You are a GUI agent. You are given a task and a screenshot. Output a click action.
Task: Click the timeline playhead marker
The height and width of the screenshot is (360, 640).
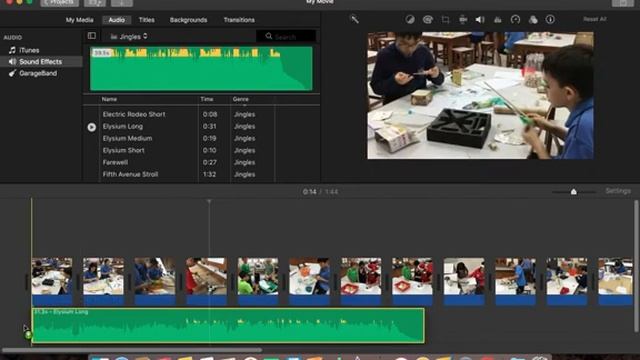point(209,201)
